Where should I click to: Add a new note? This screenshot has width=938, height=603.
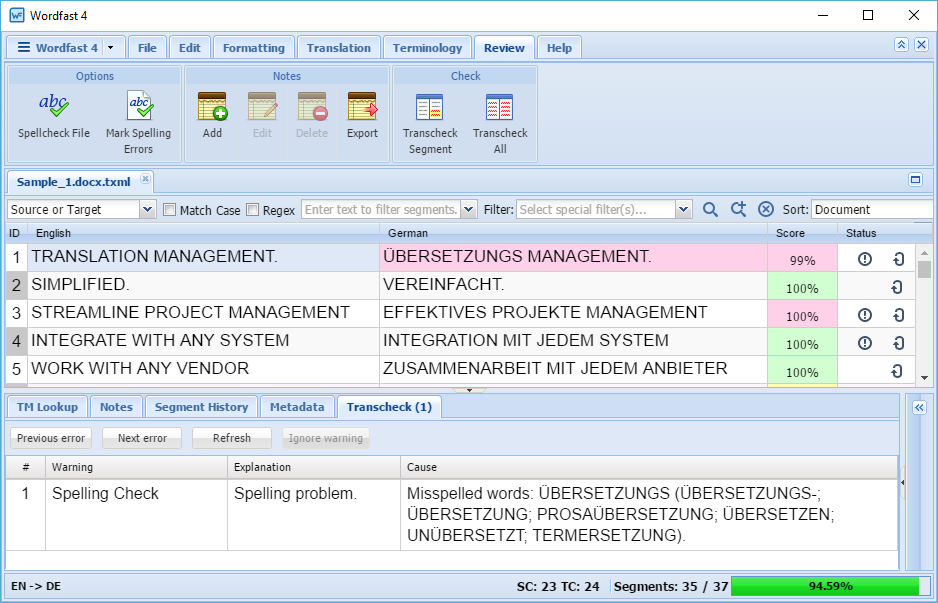(212, 115)
